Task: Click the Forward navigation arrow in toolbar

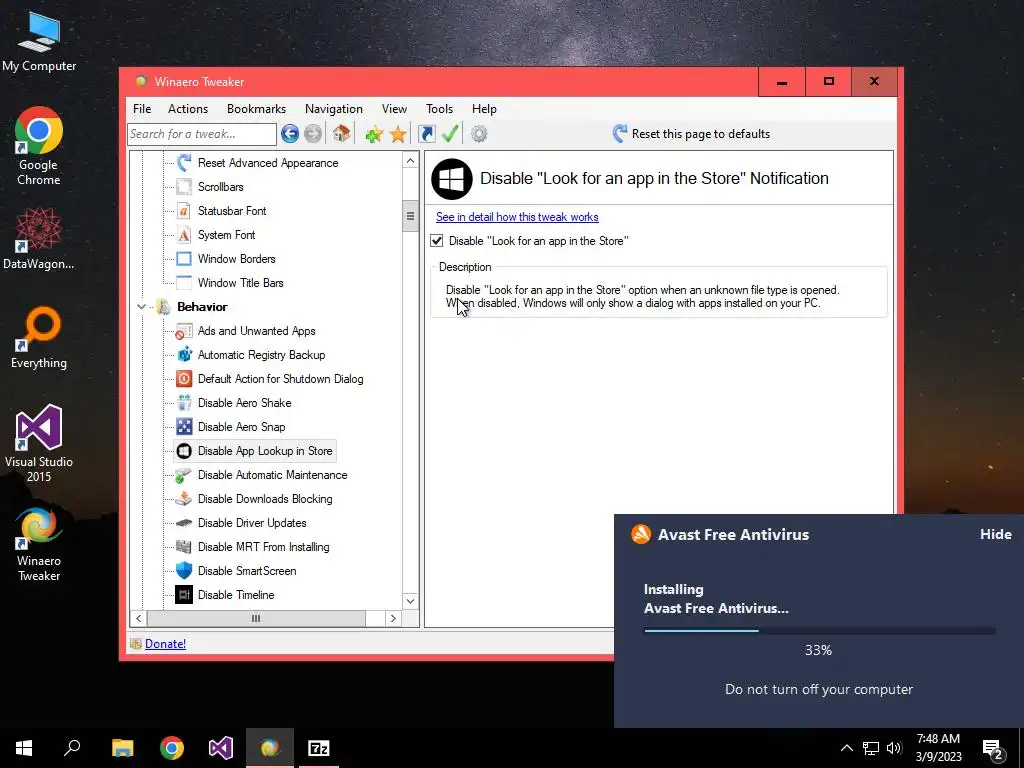Action: (x=313, y=134)
